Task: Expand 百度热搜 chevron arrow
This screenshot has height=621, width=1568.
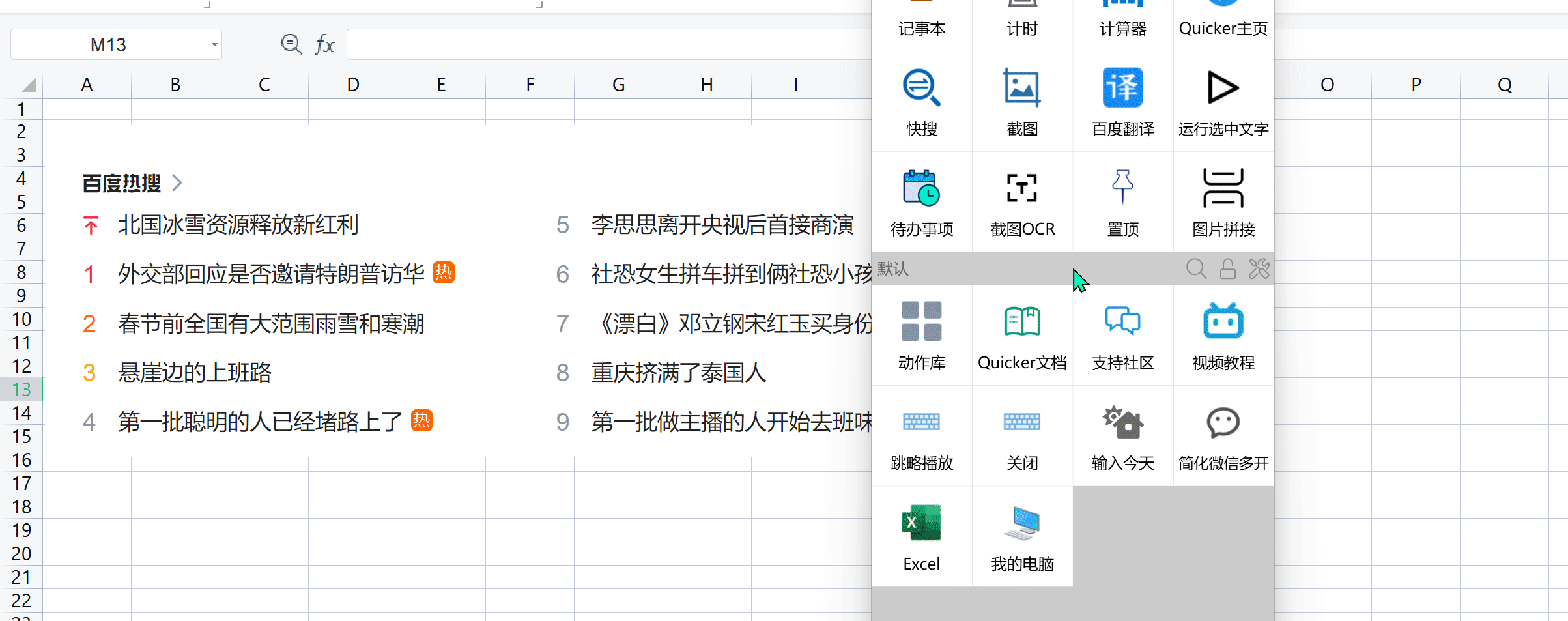Action: [177, 182]
